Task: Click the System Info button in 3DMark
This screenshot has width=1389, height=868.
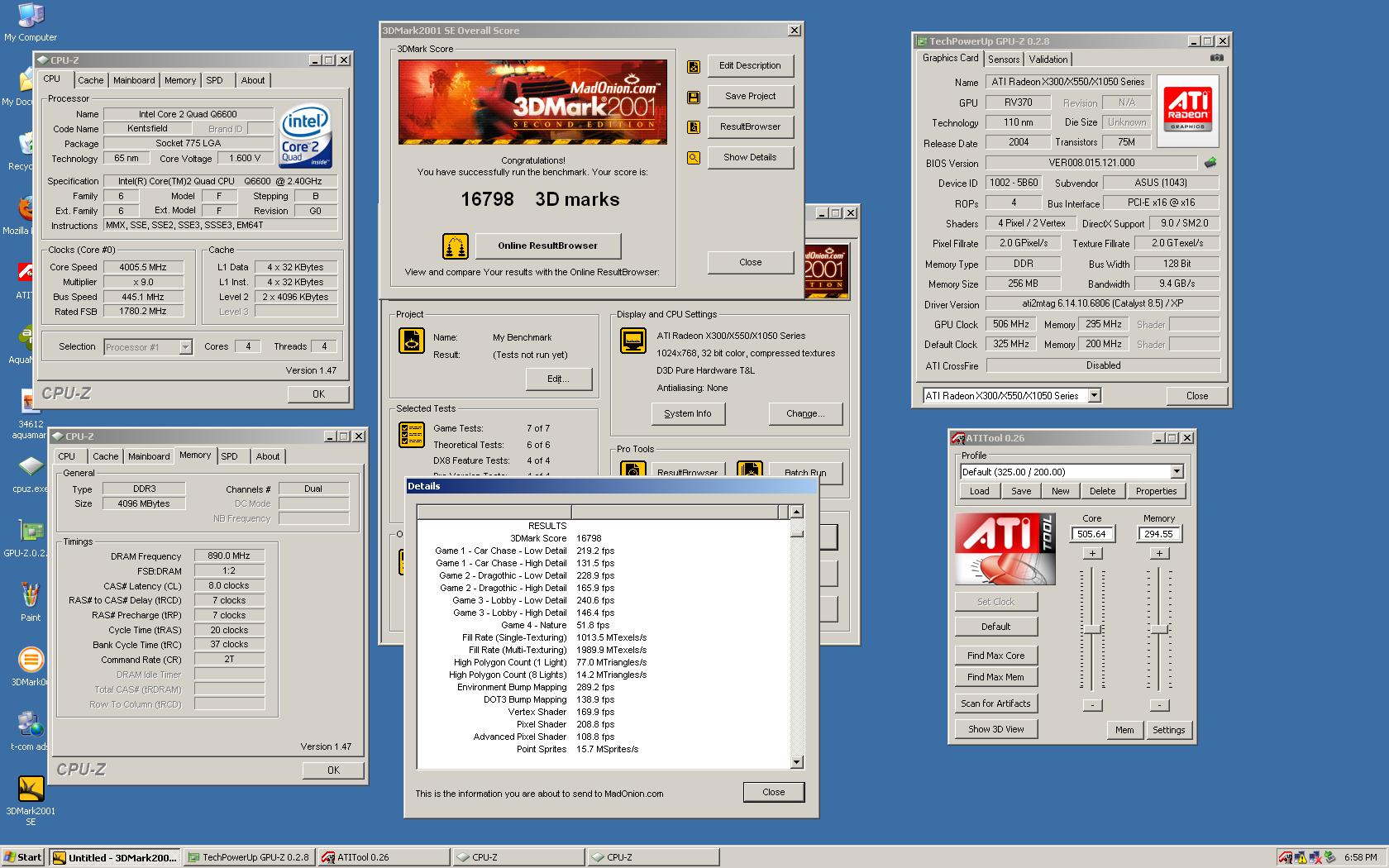Action: pyautogui.click(x=687, y=413)
